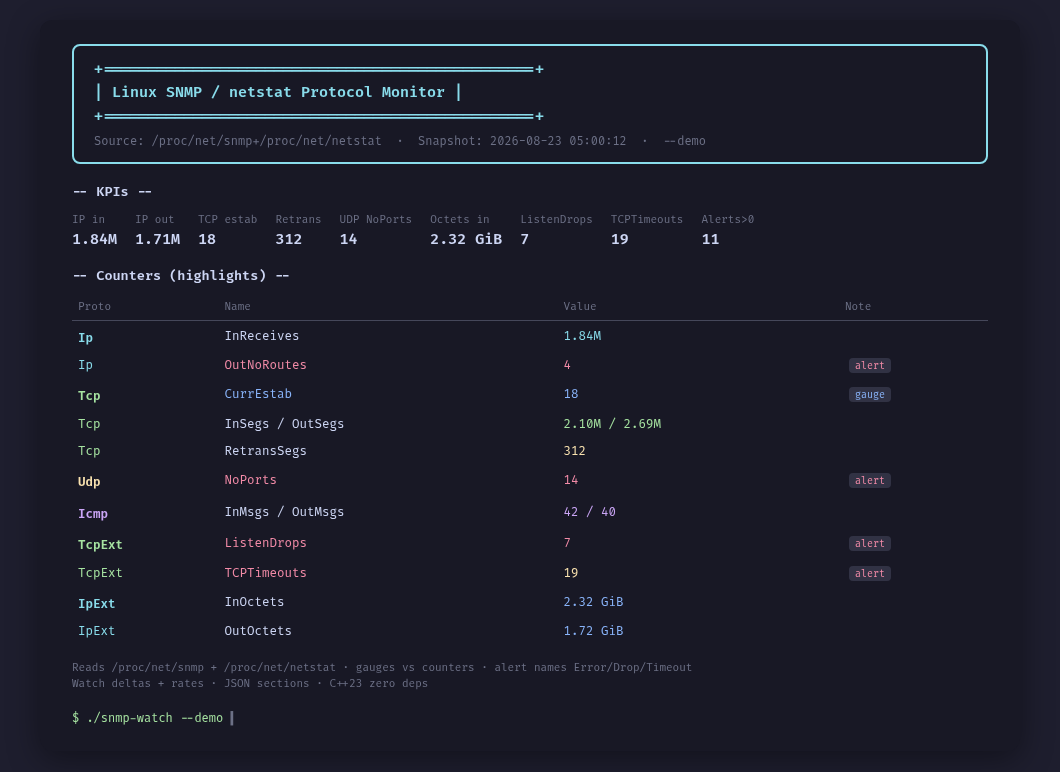Screen dimensions: 1060x772
Task: Click the 'Icmp' protocol label
Action: [x=93, y=514]
